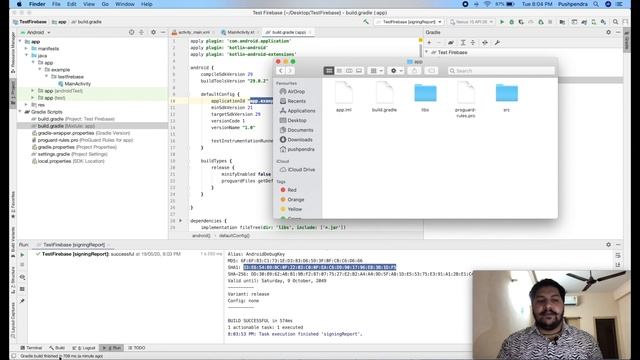Screen dimensions: 640x360
Task: Click the Apple menu icon
Action: coord(19,4)
